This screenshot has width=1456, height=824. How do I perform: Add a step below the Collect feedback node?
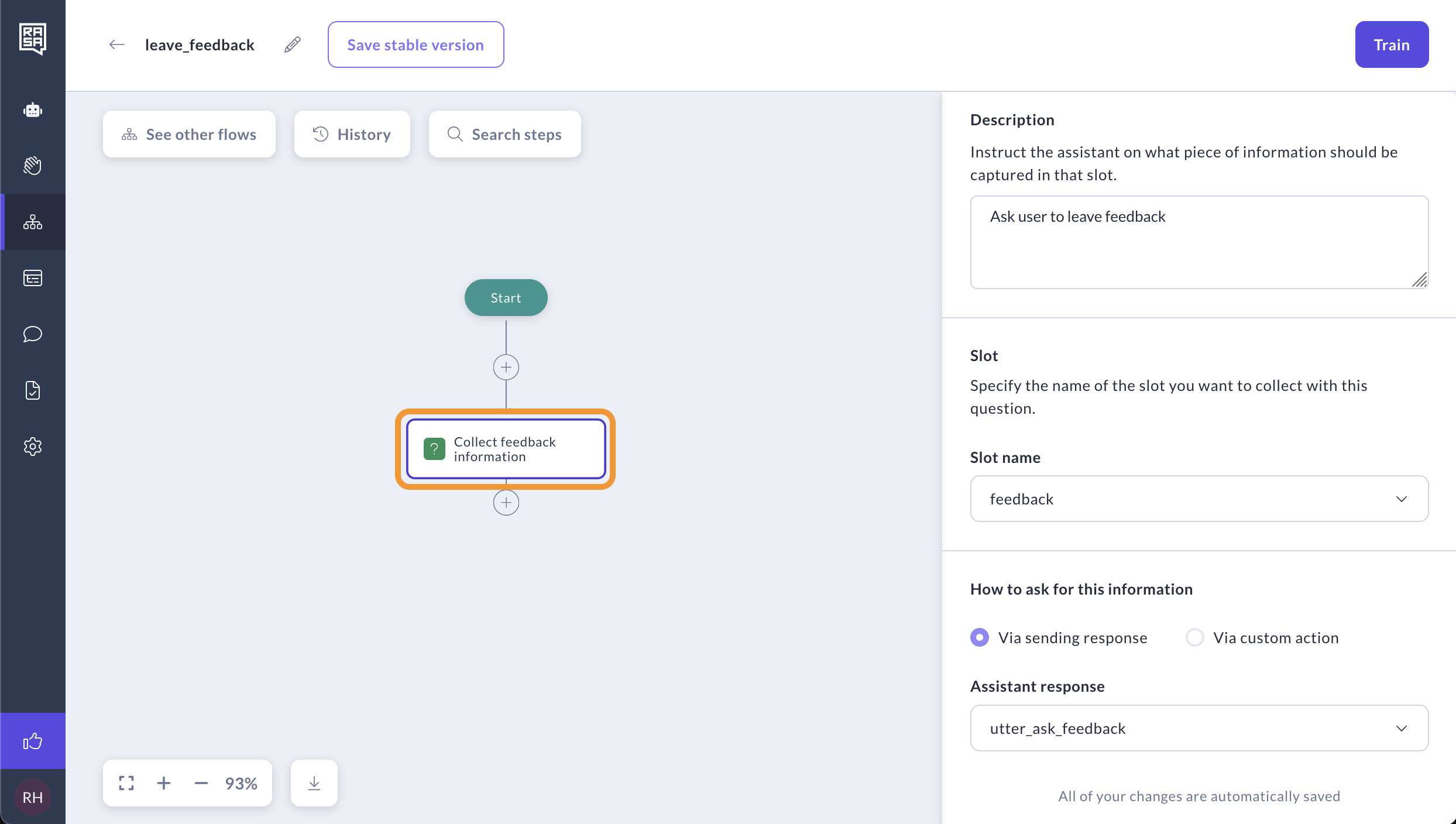pos(506,503)
